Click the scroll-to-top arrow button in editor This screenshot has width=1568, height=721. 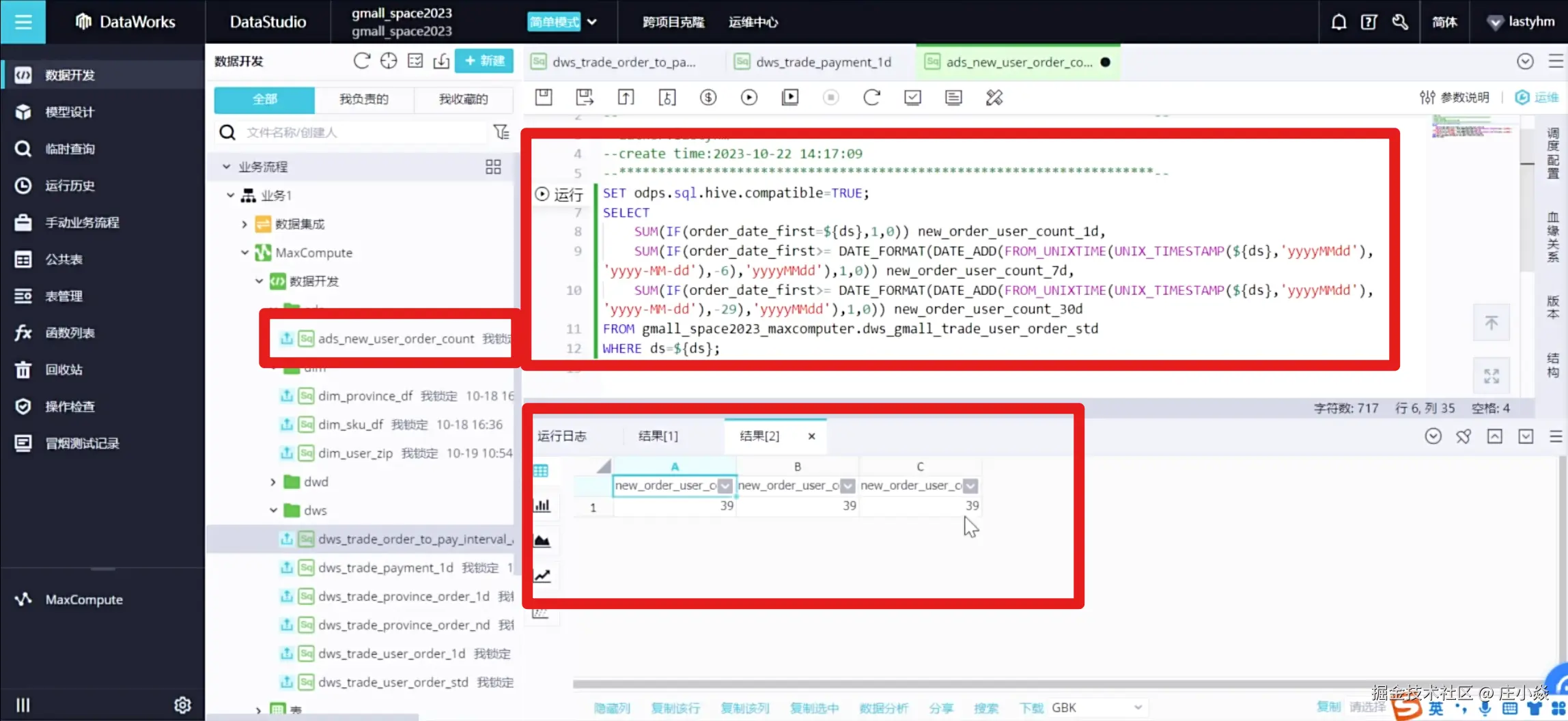tap(1492, 322)
